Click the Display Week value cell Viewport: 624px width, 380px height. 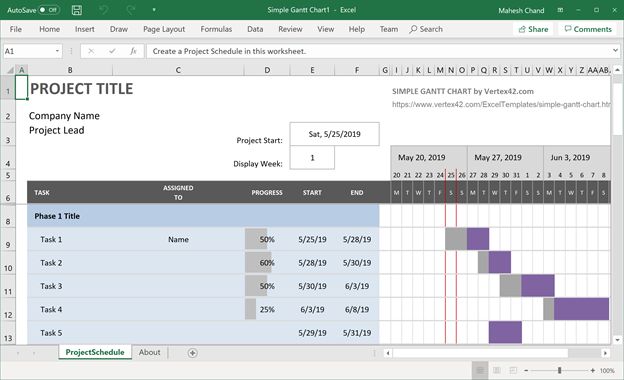[312, 158]
